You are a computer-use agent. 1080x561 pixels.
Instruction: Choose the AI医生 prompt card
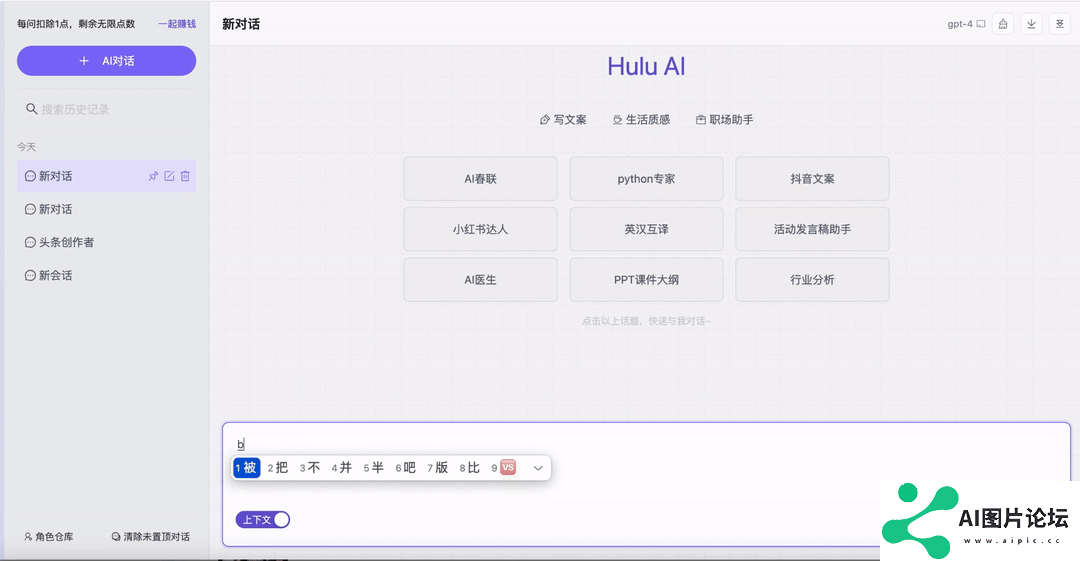tap(480, 280)
